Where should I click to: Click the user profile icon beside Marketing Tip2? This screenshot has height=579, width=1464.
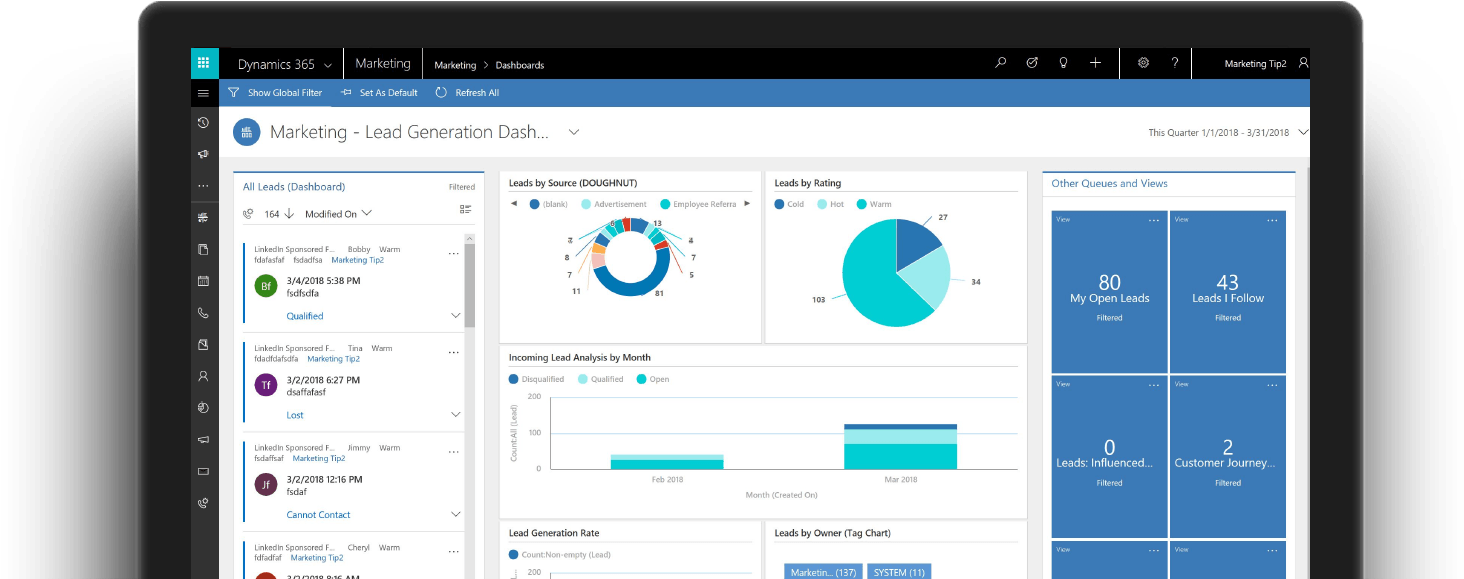tap(1302, 63)
